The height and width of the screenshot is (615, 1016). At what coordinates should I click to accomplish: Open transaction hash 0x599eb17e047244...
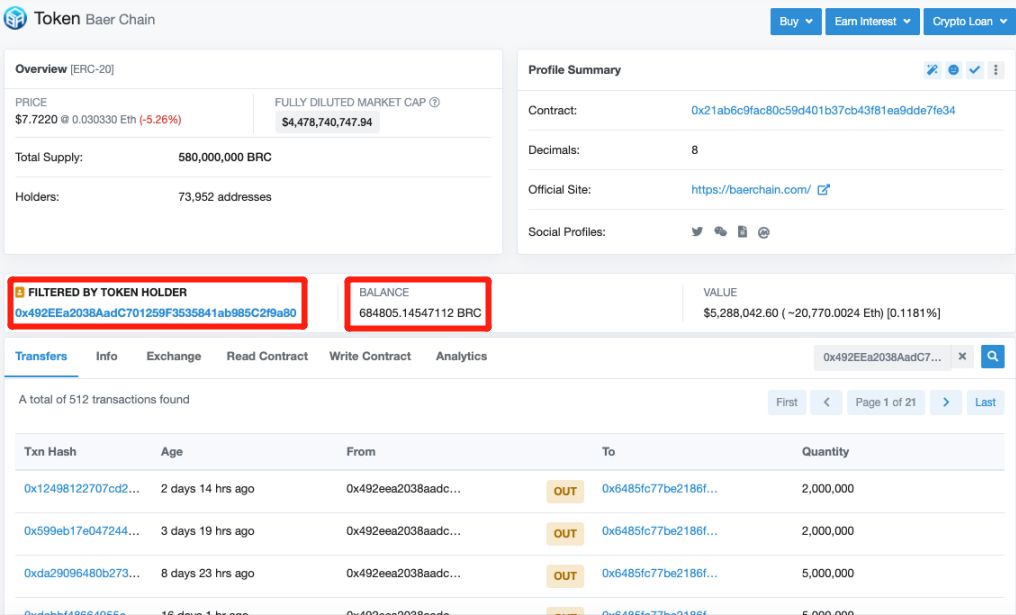pyautogui.click(x=82, y=531)
